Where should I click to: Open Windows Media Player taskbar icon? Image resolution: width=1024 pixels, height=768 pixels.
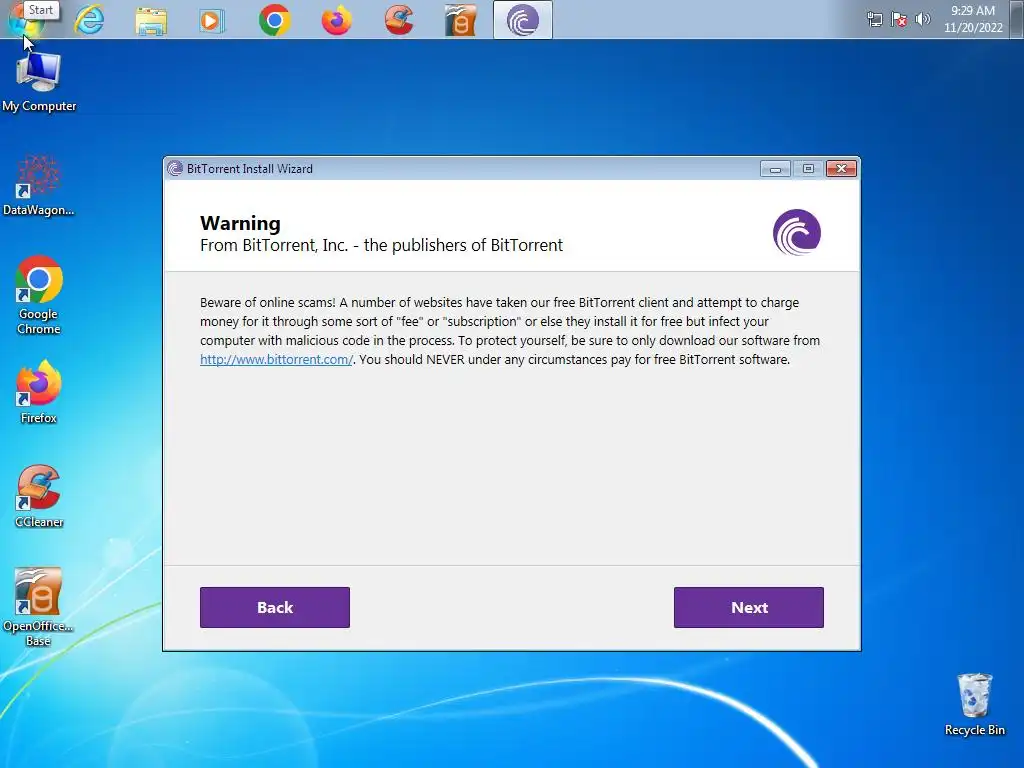point(211,20)
